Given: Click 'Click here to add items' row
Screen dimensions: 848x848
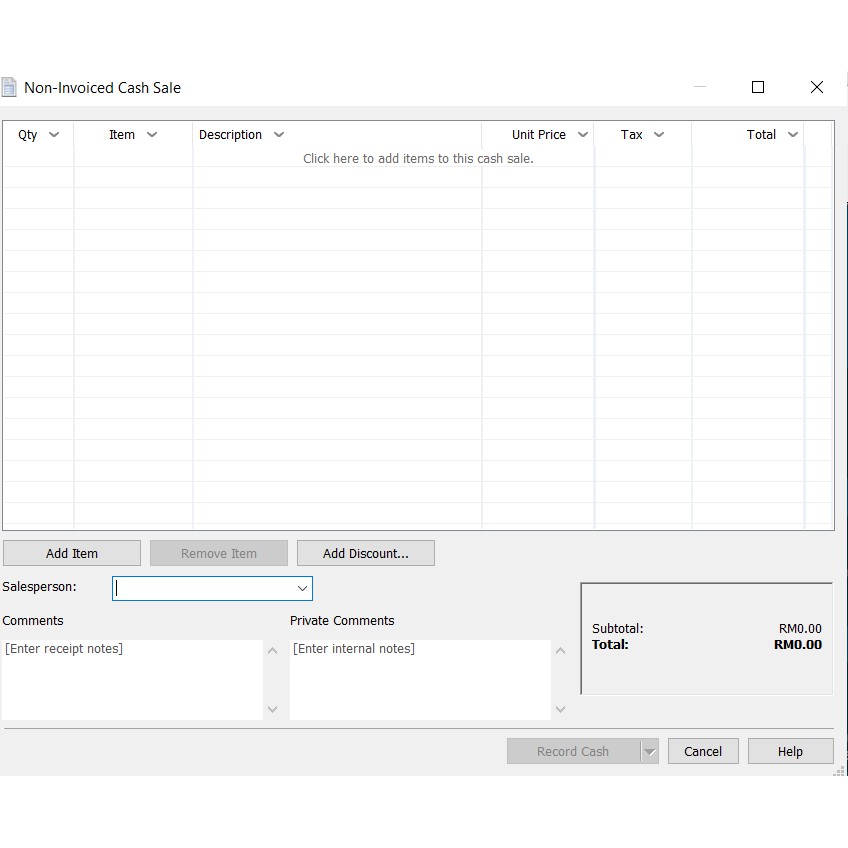Looking at the screenshot, I should click(418, 158).
